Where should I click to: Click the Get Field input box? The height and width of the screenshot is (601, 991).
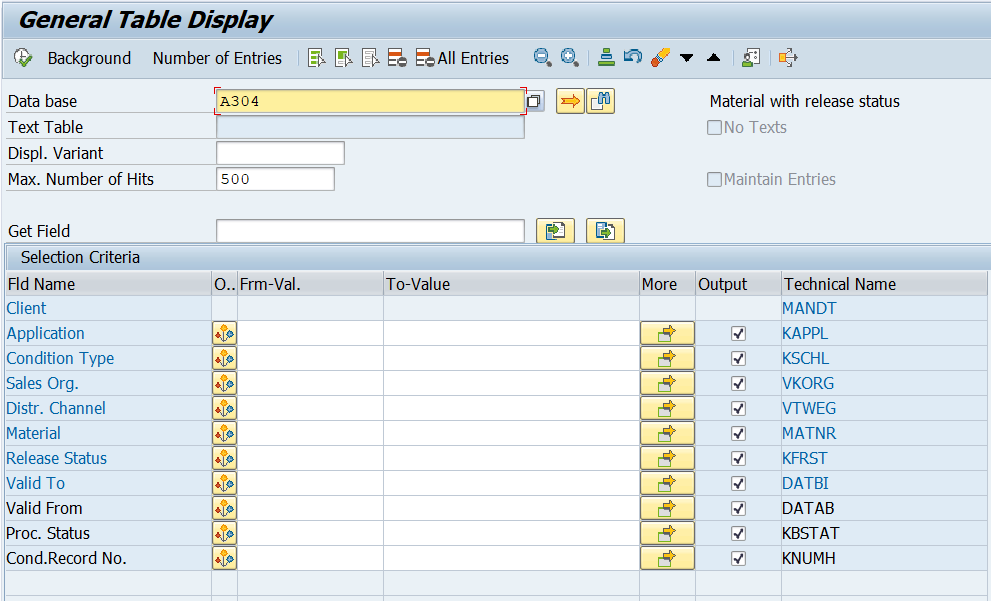click(370, 231)
